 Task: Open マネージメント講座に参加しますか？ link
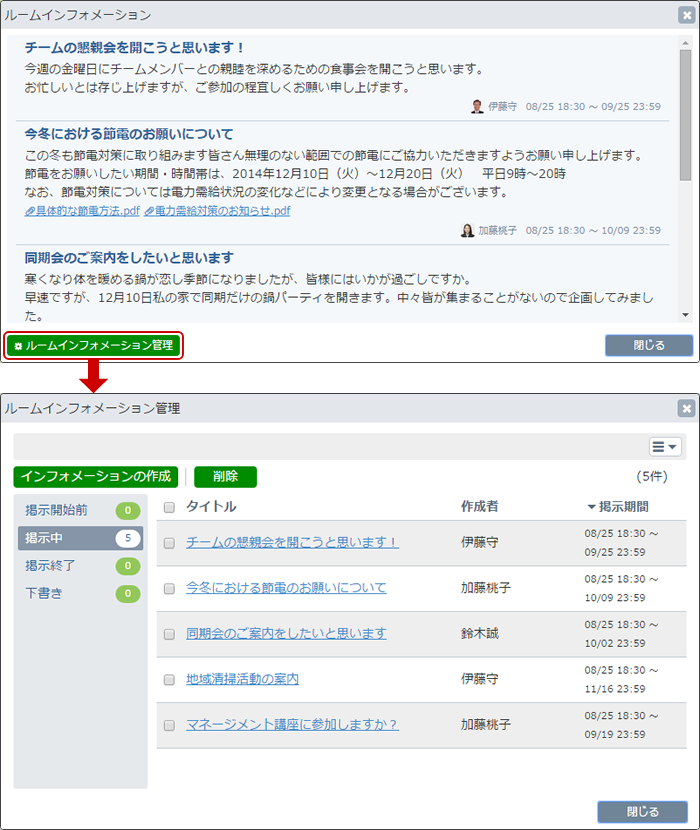pyautogui.click(x=292, y=724)
